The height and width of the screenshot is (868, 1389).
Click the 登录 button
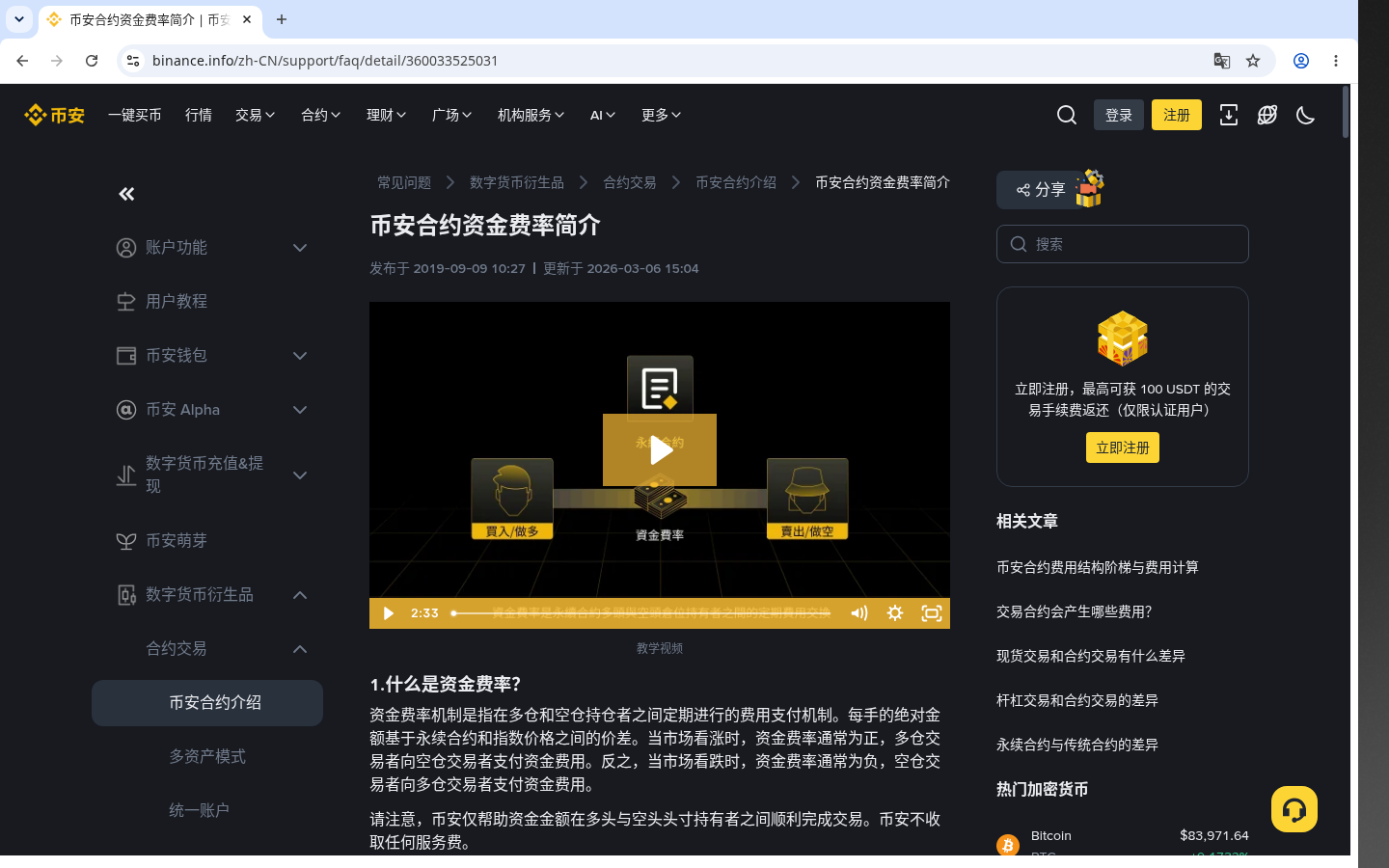[x=1119, y=115]
